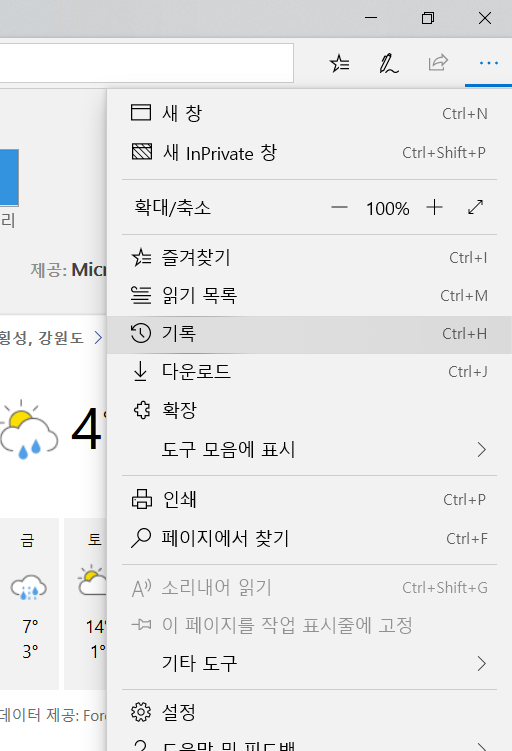Open the Favorites hub star icon
The width and height of the screenshot is (512, 751).
(x=340, y=63)
